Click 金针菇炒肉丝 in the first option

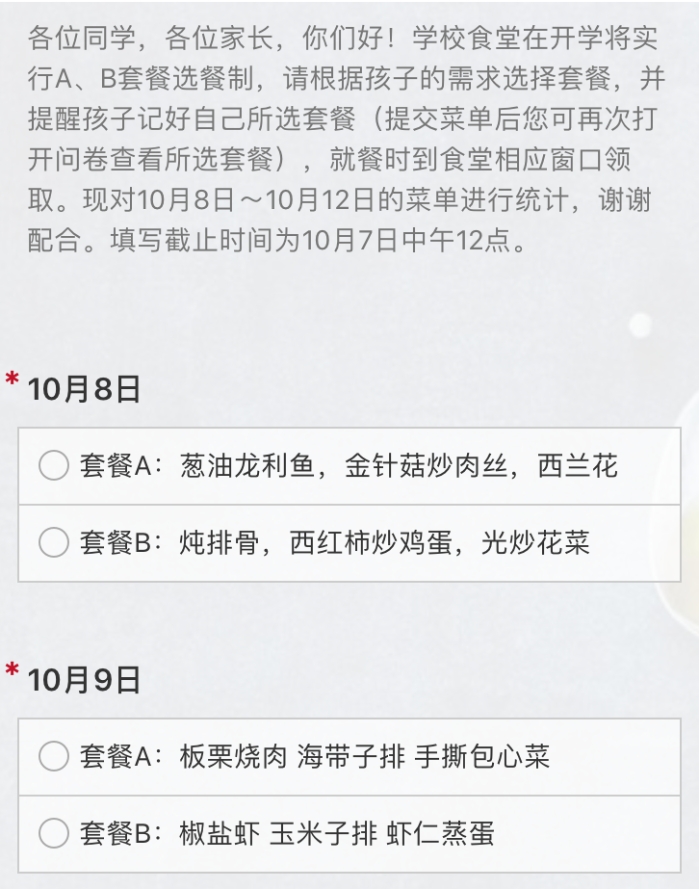click(x=426, y=466)
